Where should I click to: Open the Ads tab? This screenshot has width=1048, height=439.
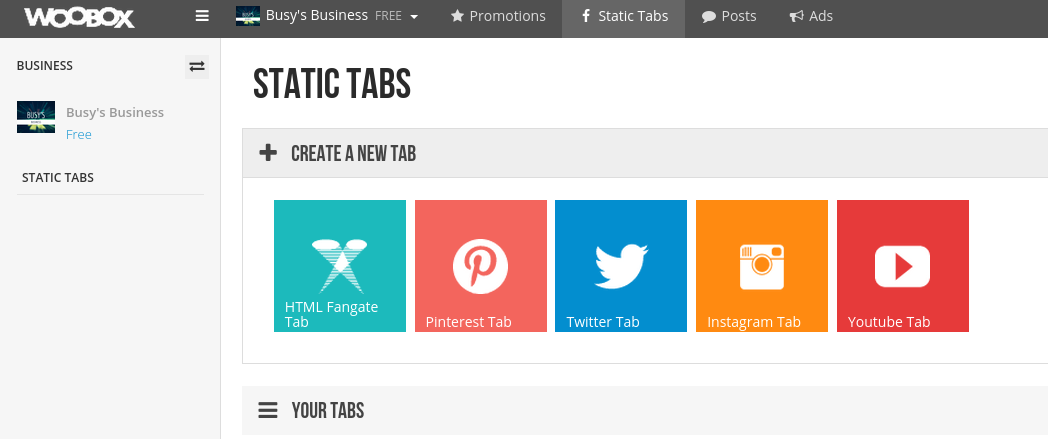[x=811, y=16]
